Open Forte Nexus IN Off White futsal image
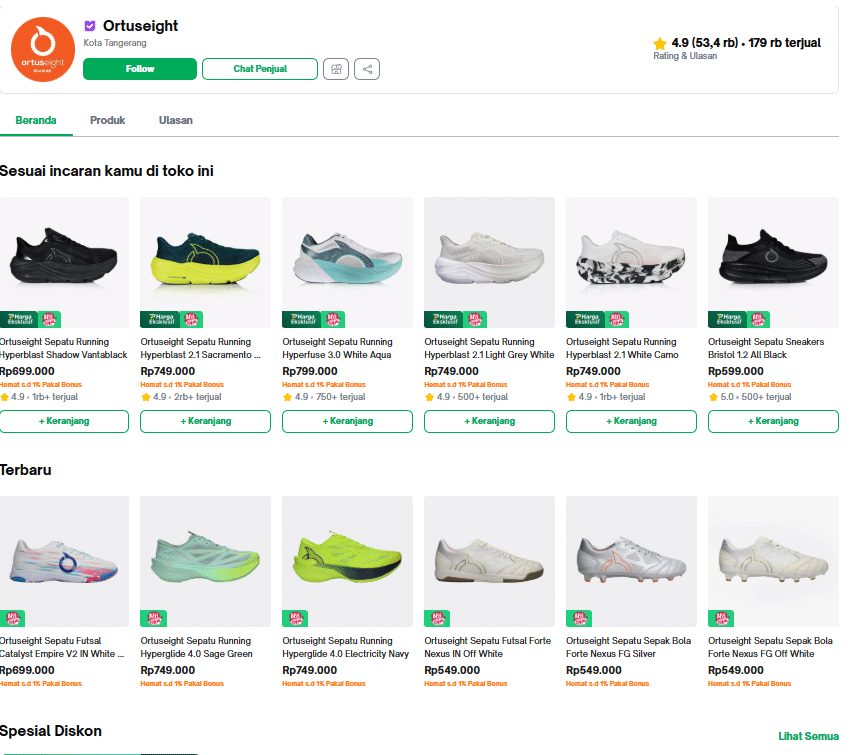850x755 pixels. 490,562
